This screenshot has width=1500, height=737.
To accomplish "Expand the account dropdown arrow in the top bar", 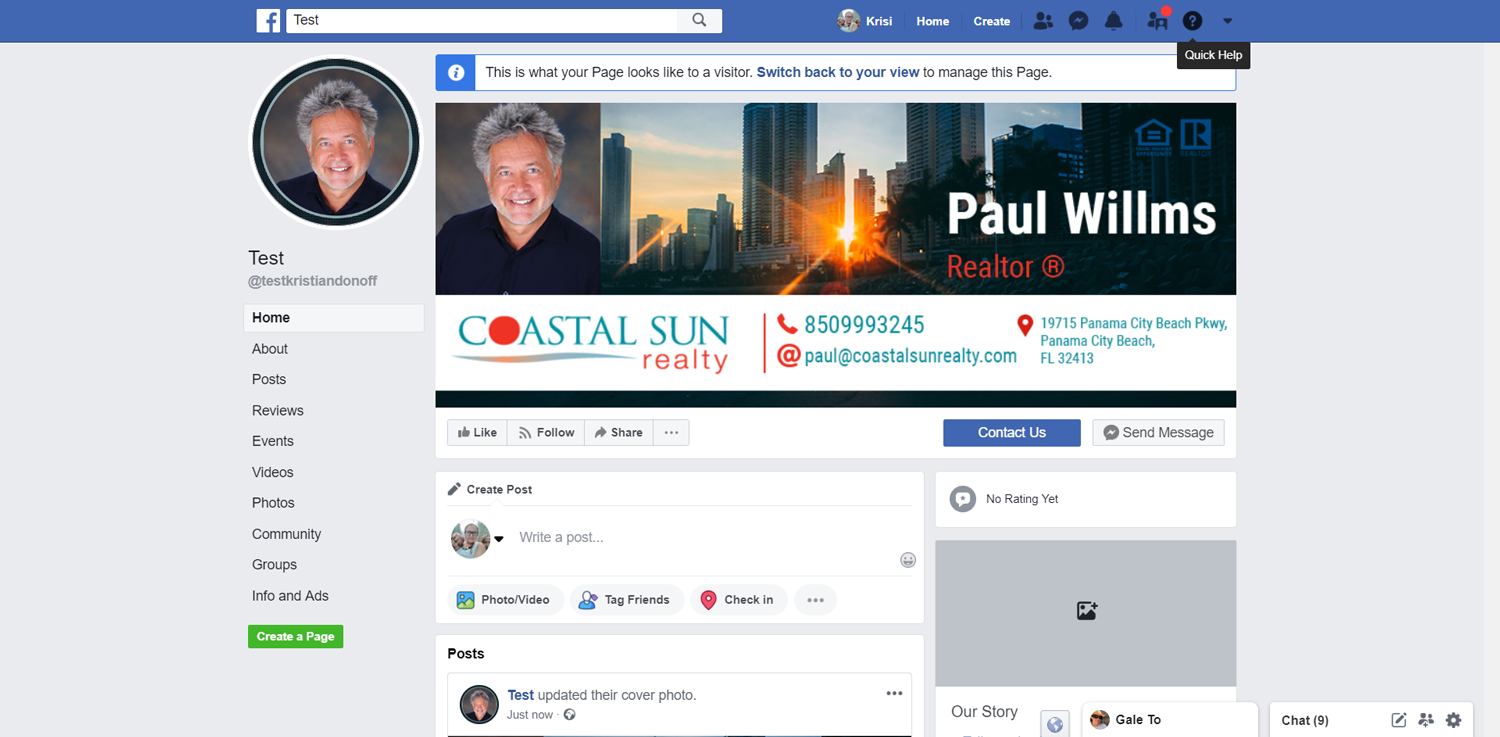I will [1227, 20].
